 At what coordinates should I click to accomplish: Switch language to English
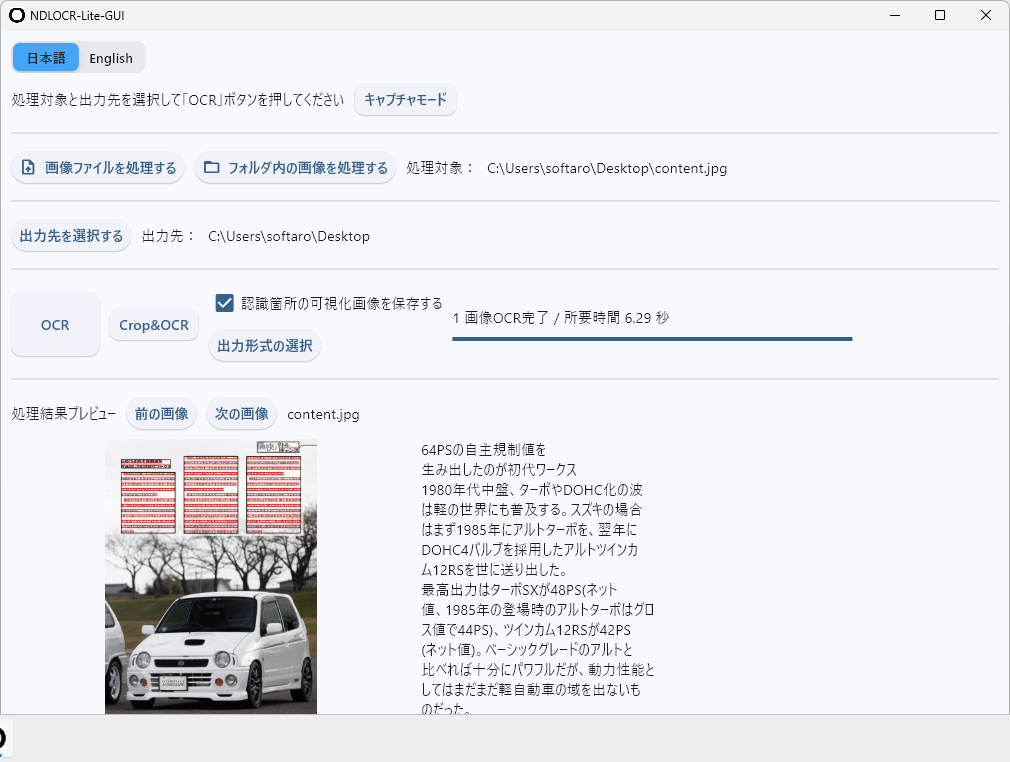(x=111, y=58)
